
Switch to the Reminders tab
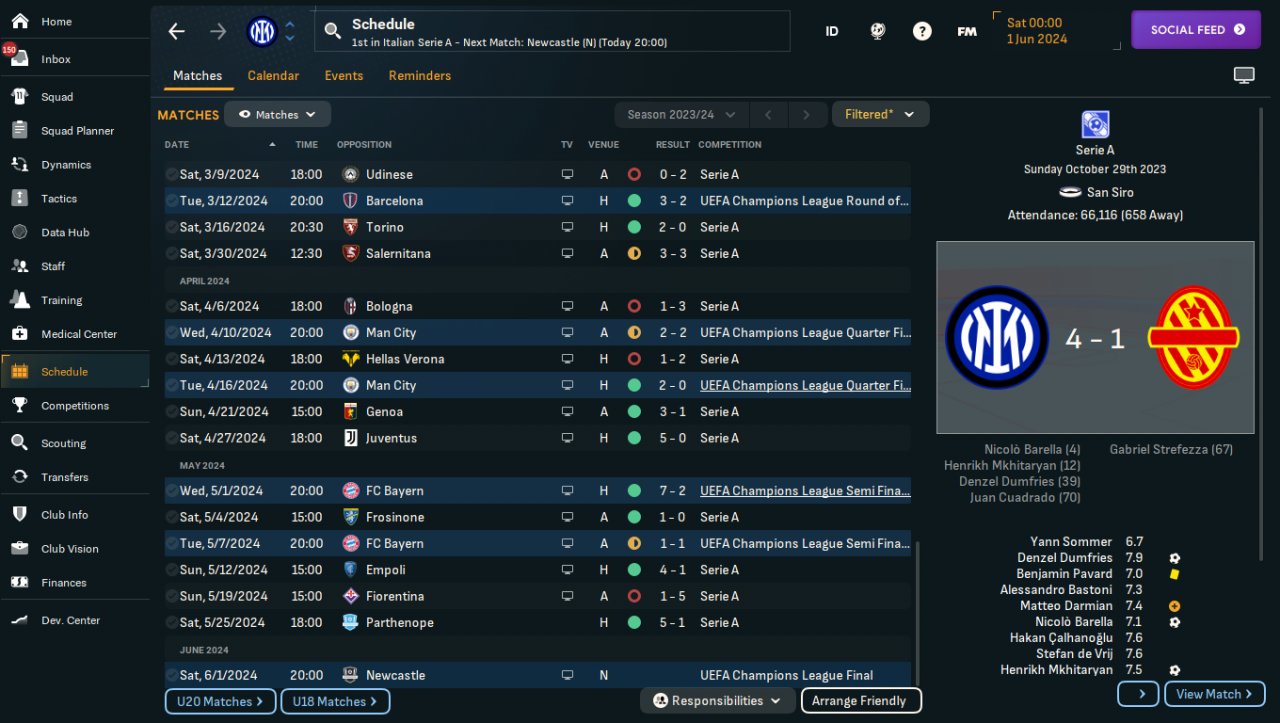tap(420, 75)
